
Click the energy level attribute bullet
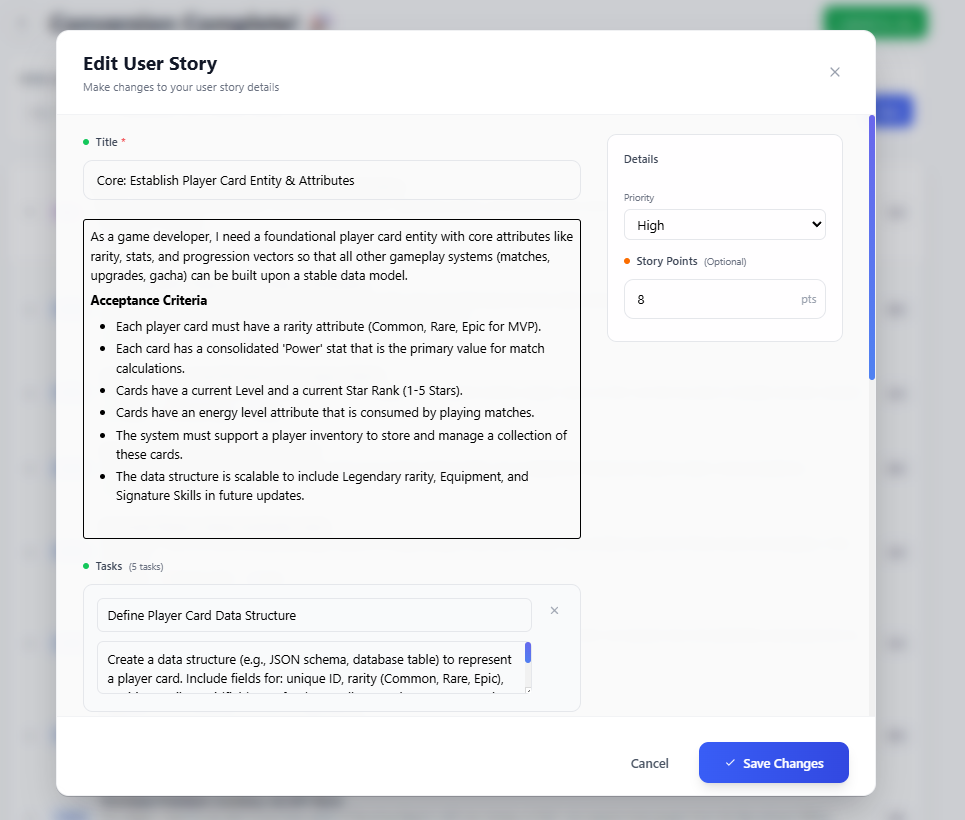pos(324,412)
